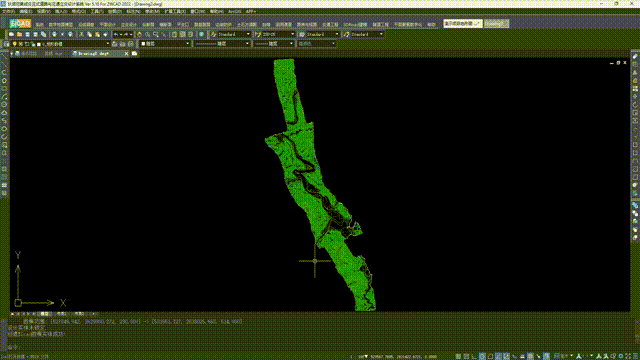Close the Drawing2.dwg document tab
This screenshot has height=360, width=640.
coord(126,53)
